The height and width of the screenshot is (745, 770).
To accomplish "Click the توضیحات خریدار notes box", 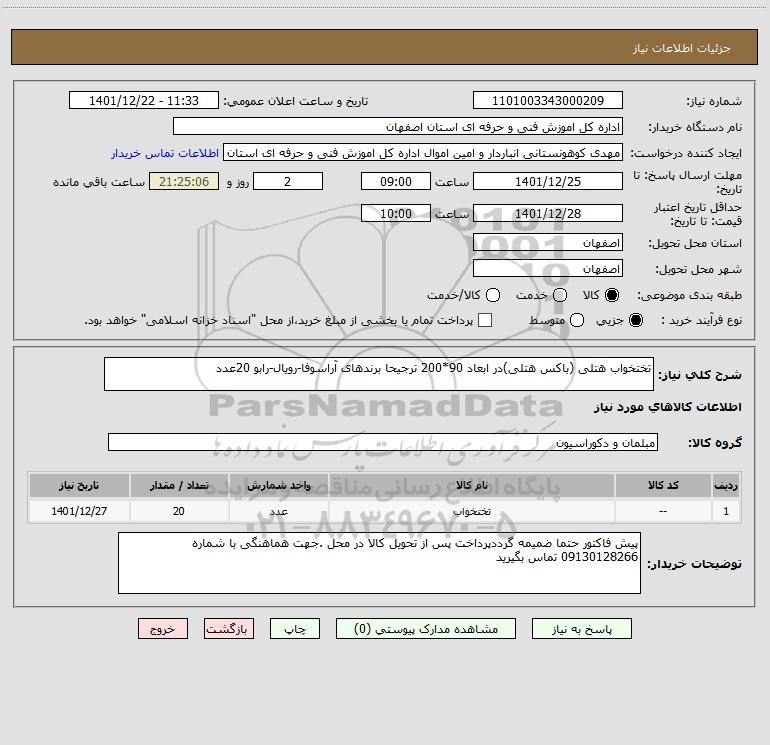I will [379, 563].
